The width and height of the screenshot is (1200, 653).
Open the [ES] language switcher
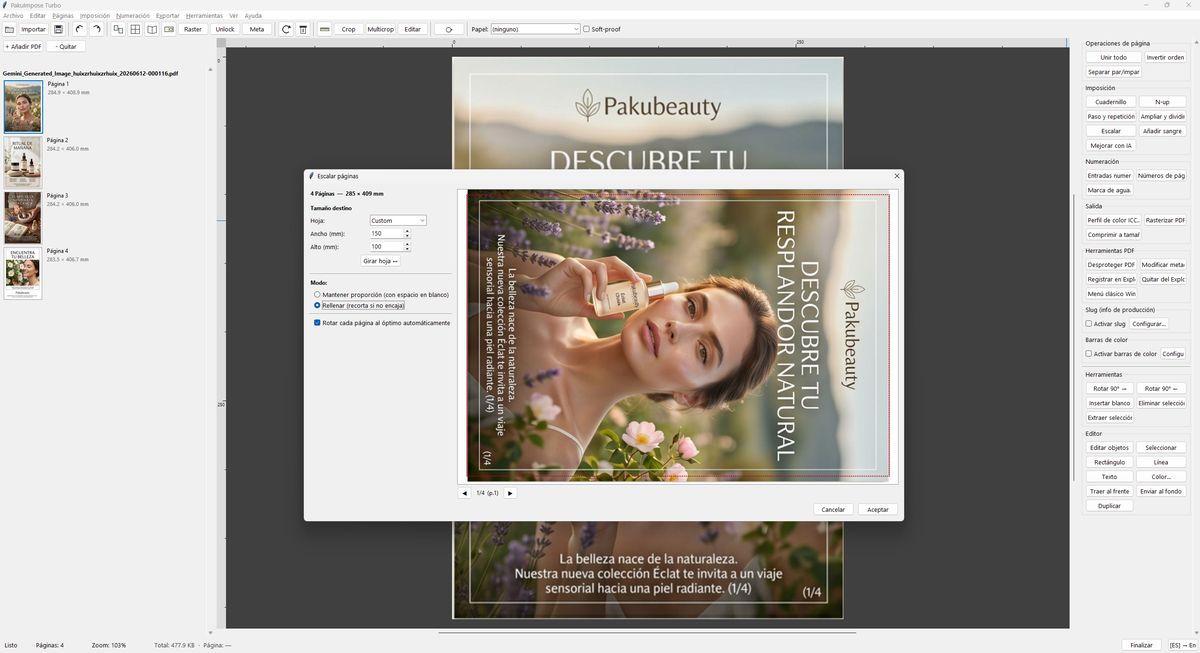[x=1182, y=645]
